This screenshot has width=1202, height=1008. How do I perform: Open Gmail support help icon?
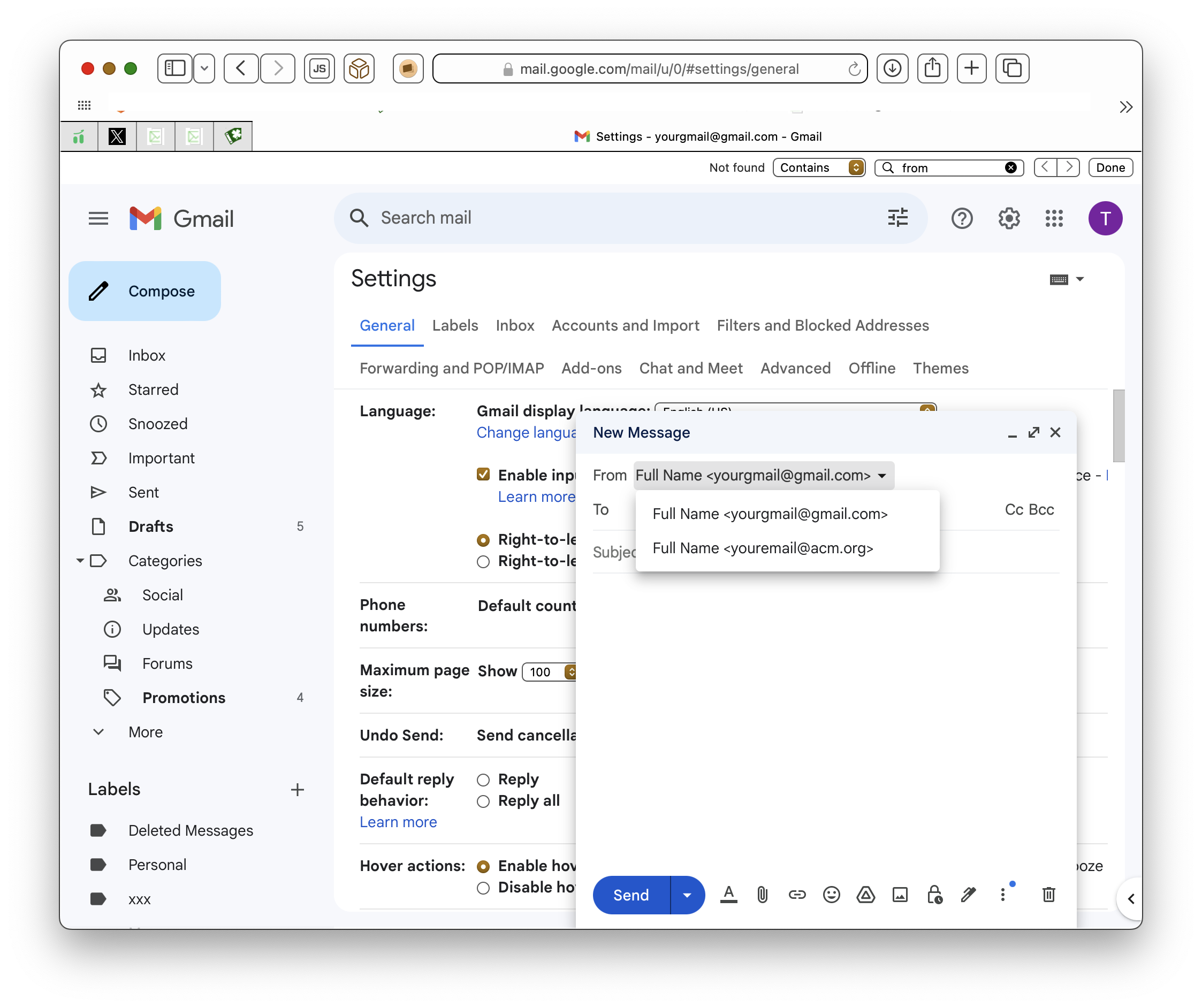962,218
